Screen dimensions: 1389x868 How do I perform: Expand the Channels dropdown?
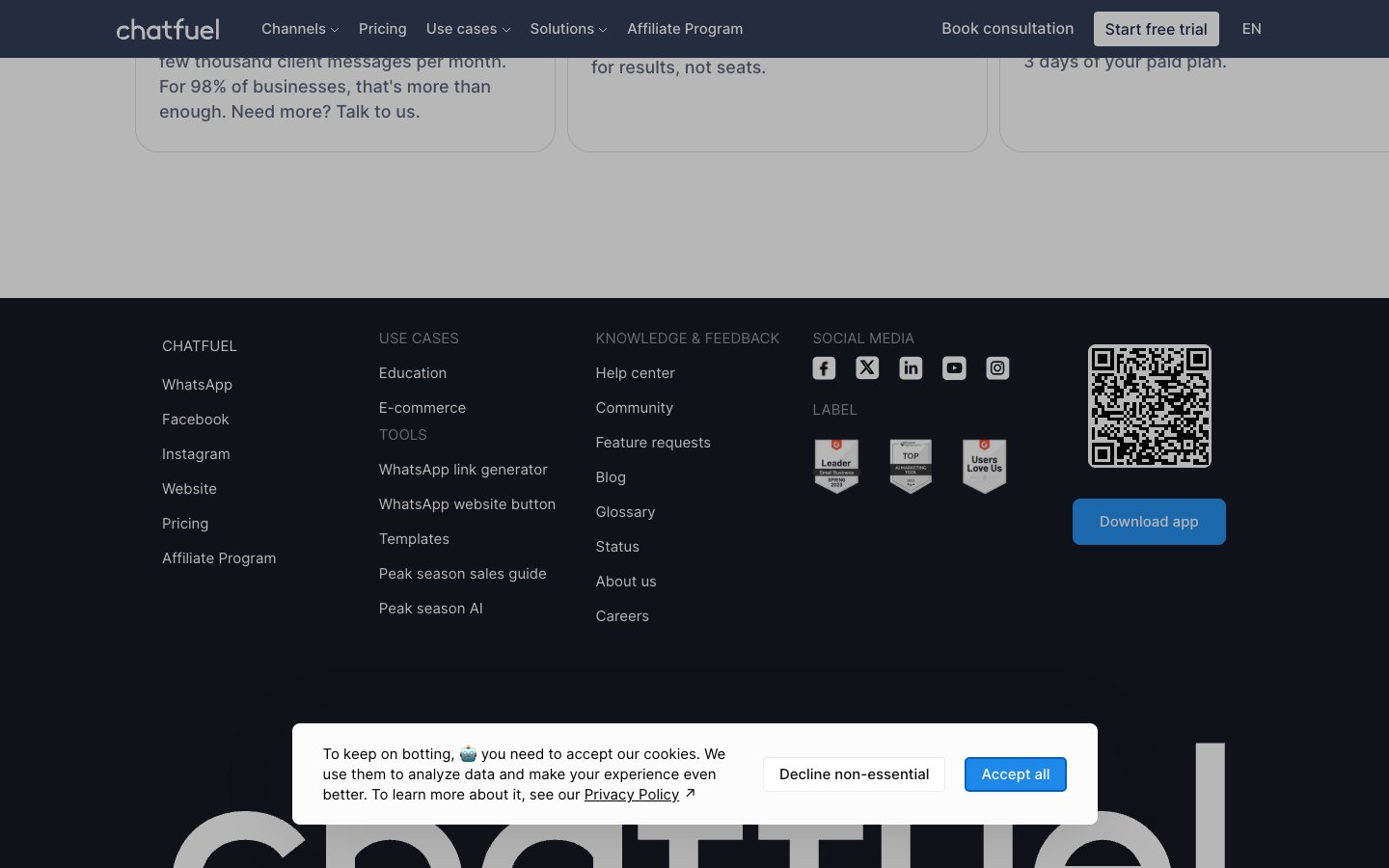300,29
